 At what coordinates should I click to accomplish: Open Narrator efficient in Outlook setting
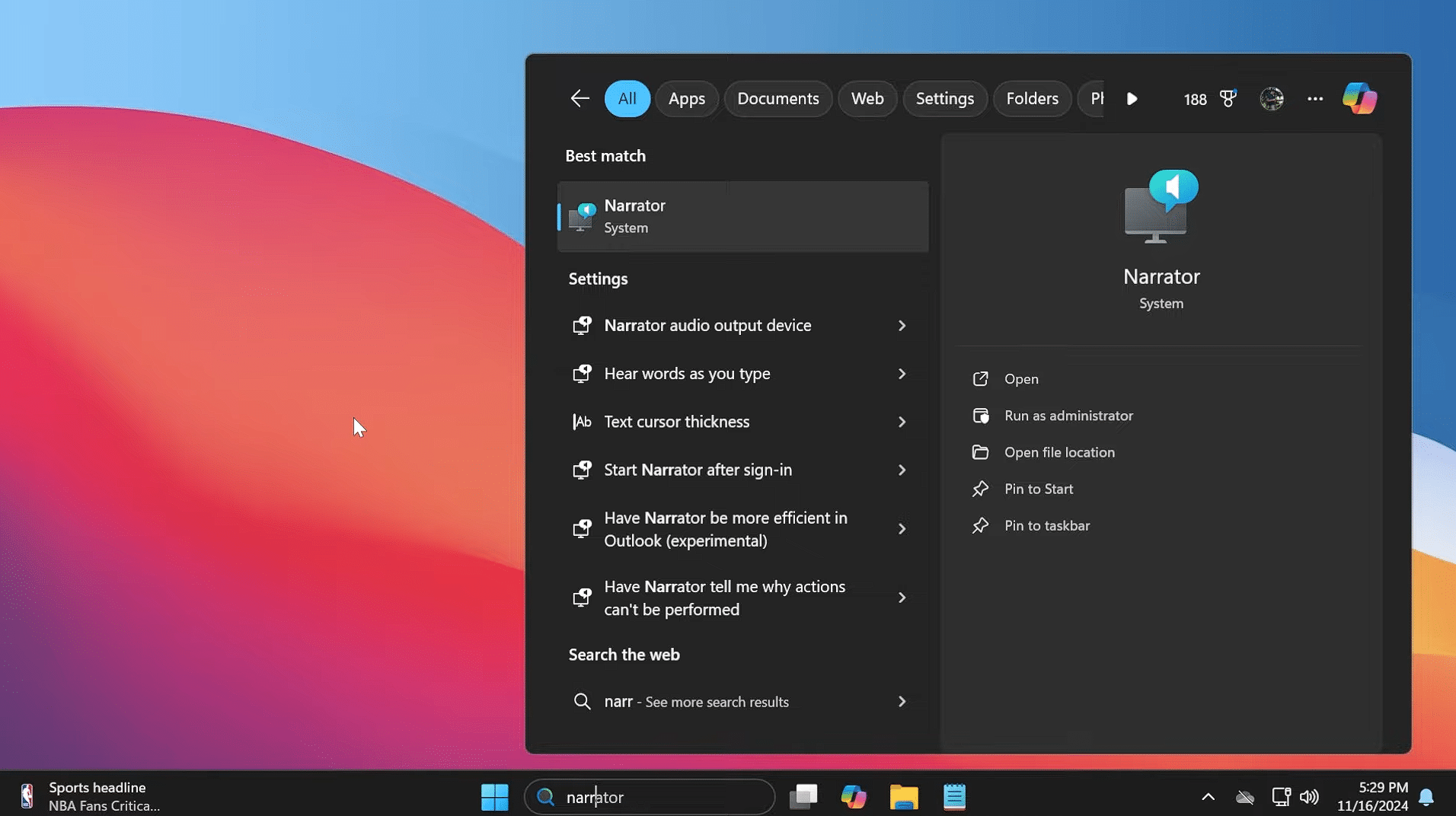coord(742,529)
